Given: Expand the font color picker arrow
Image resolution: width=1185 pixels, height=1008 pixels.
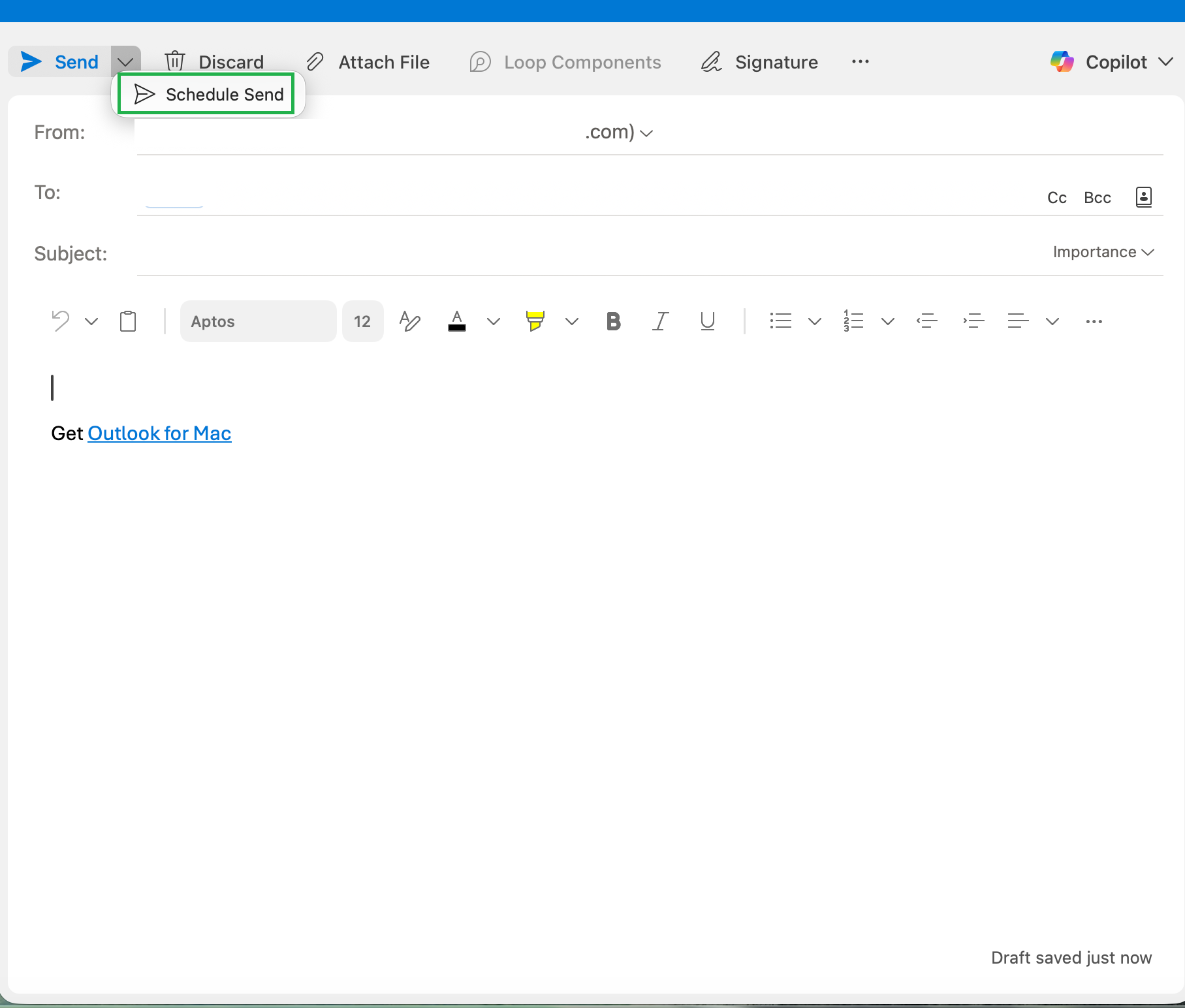Looking at the screenshot, I should 494,321.
